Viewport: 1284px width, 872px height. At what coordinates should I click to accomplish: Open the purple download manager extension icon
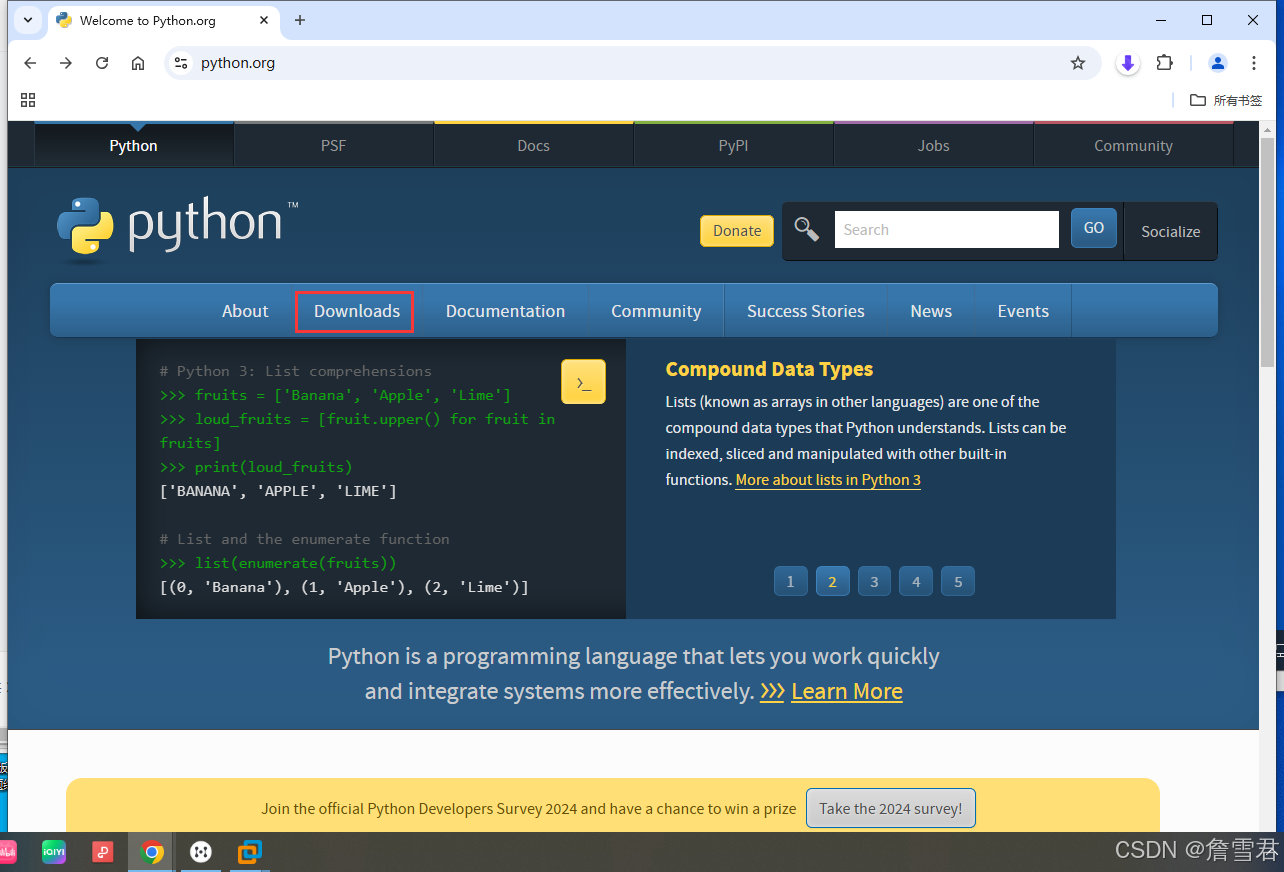(1128, 63)
